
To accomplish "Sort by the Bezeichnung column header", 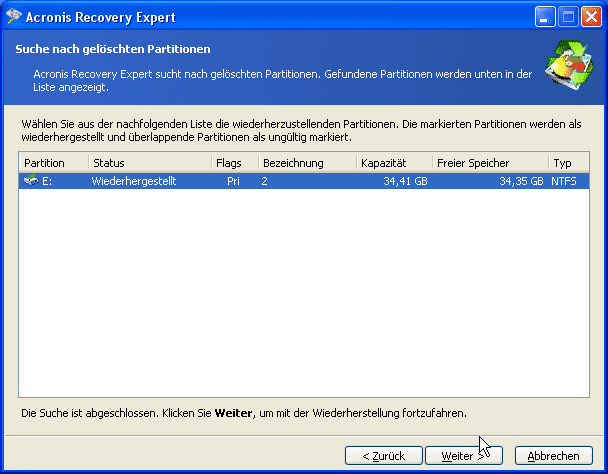I will (x=307, y=163).
